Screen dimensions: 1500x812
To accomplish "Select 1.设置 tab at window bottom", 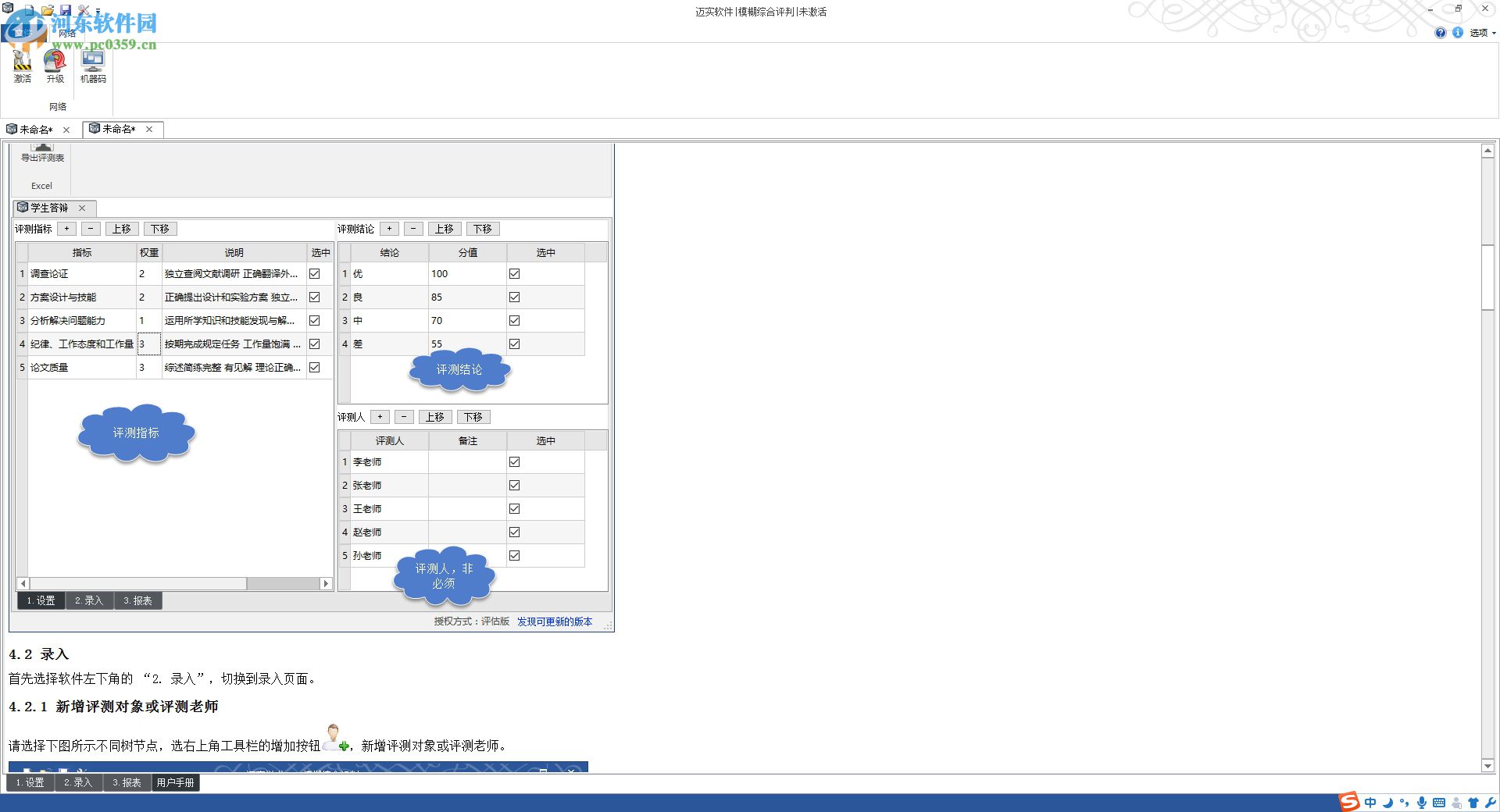I will click(x=30, y=782).
